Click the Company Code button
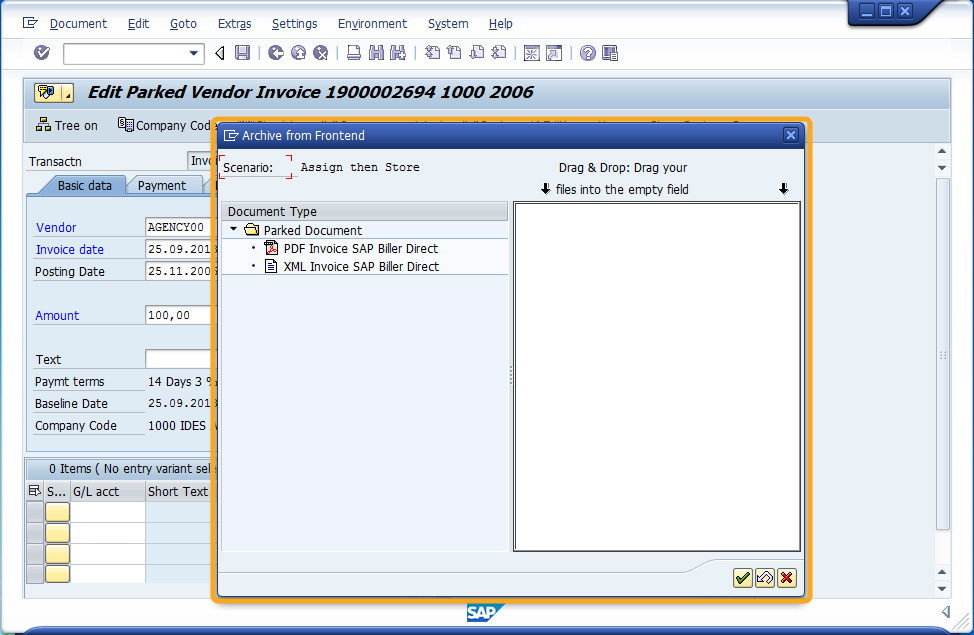The width and height of the screenshot is (974, 635). [x=165, y=125]
